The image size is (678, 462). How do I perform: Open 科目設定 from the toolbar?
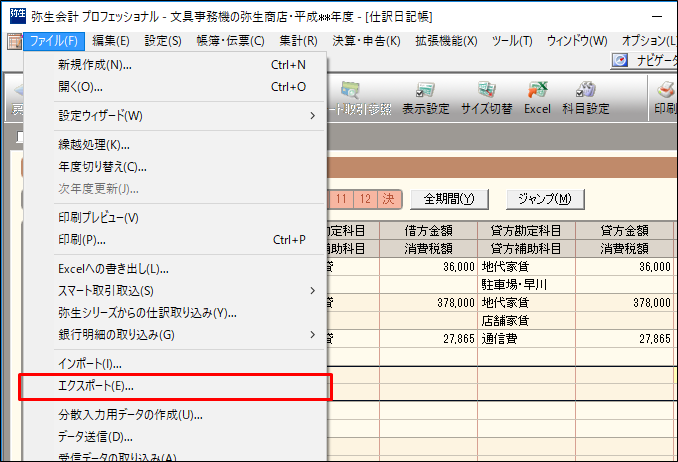click(586, 98)
